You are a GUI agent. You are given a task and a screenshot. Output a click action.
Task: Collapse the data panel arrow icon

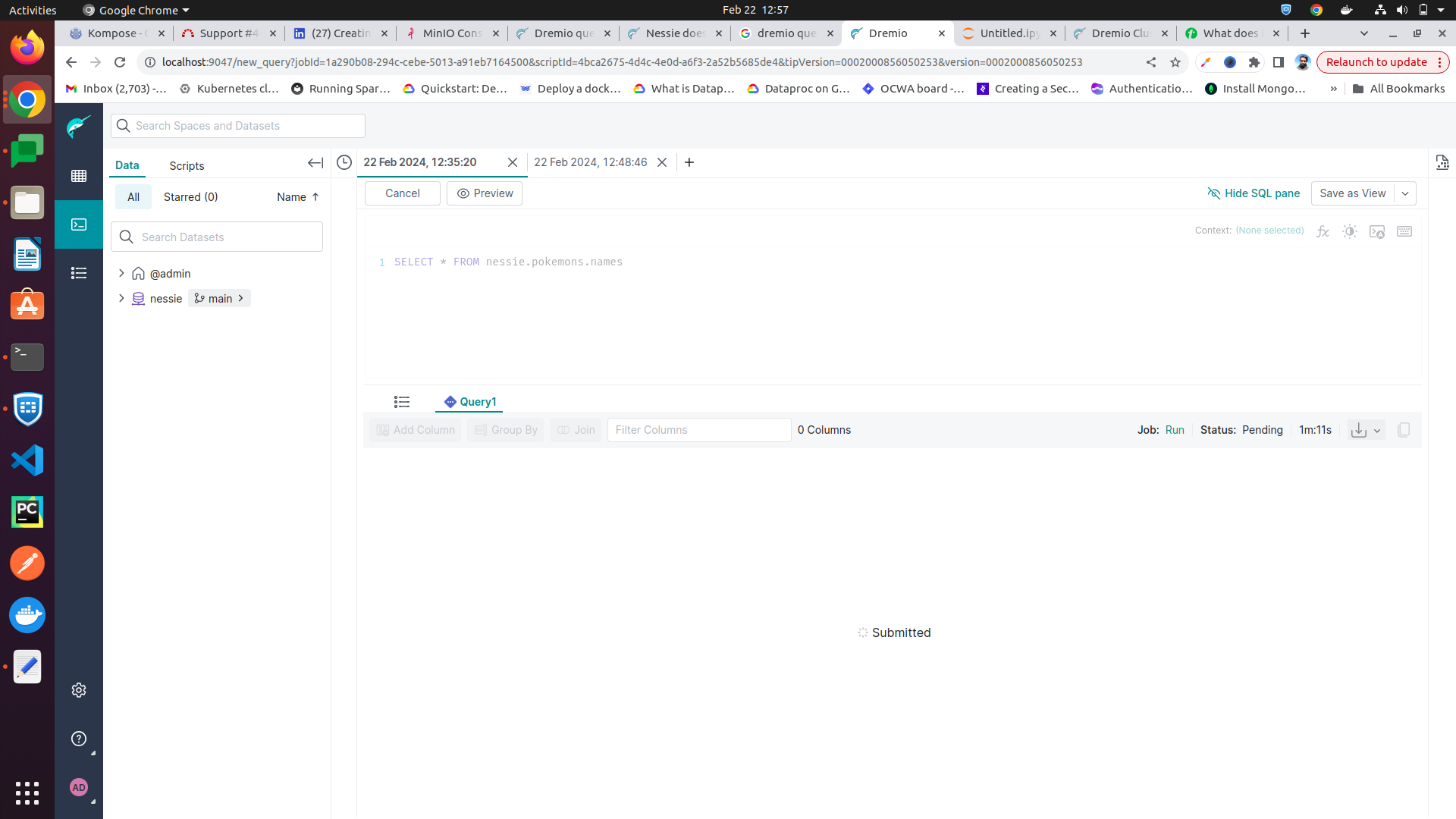click(315, 163)
